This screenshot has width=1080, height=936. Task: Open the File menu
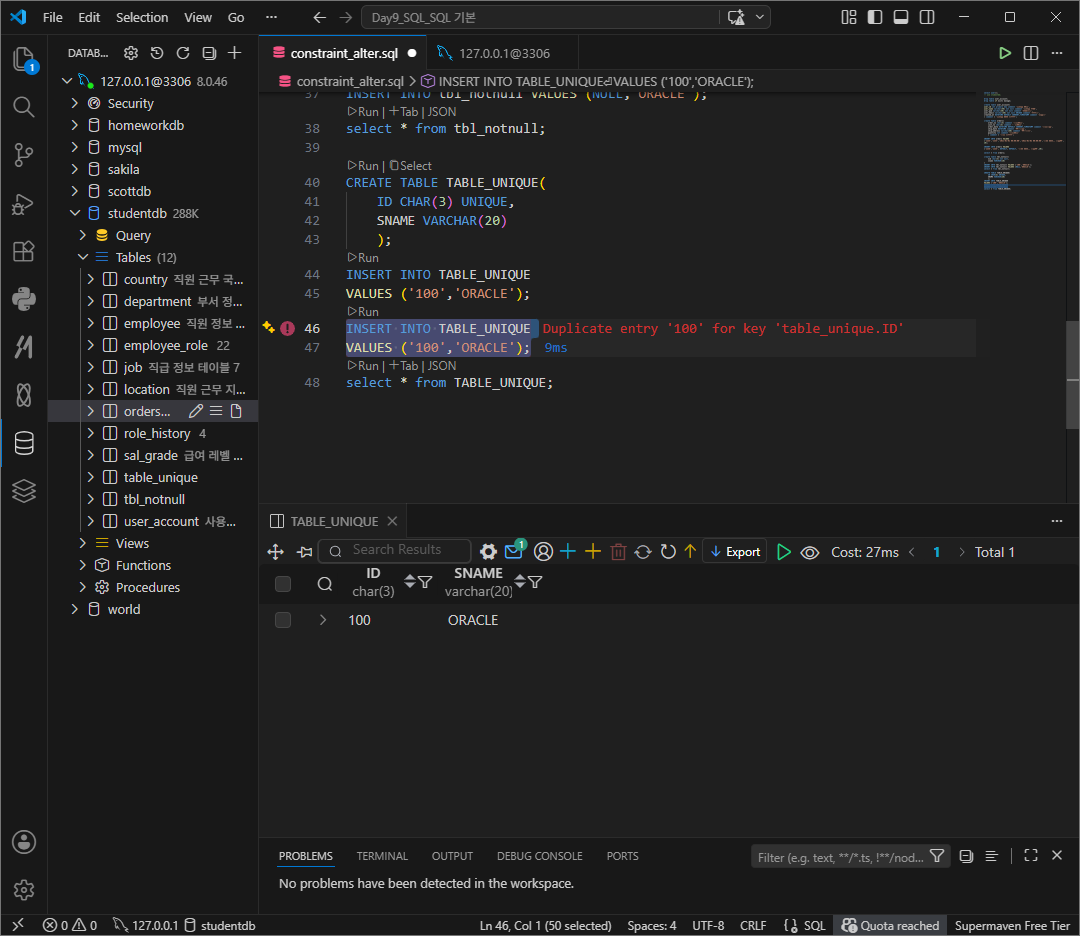point(52,17)
